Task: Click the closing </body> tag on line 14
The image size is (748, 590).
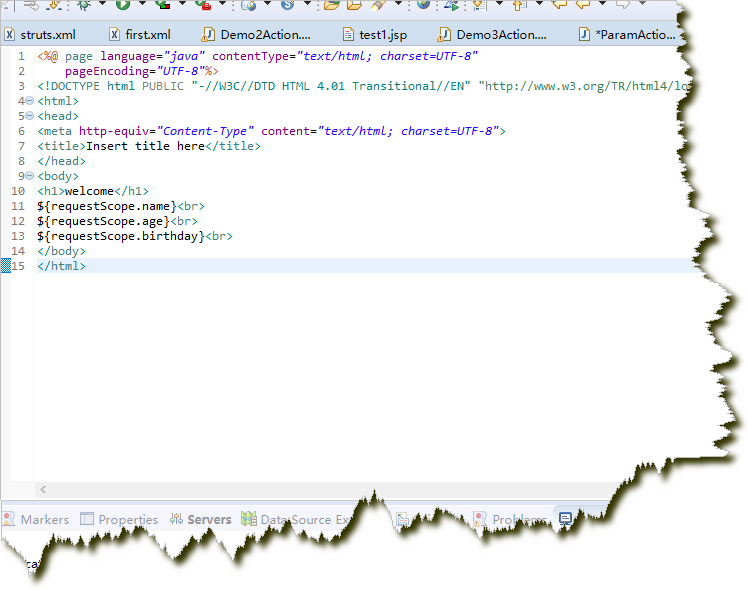Action: tap(62, 251)
